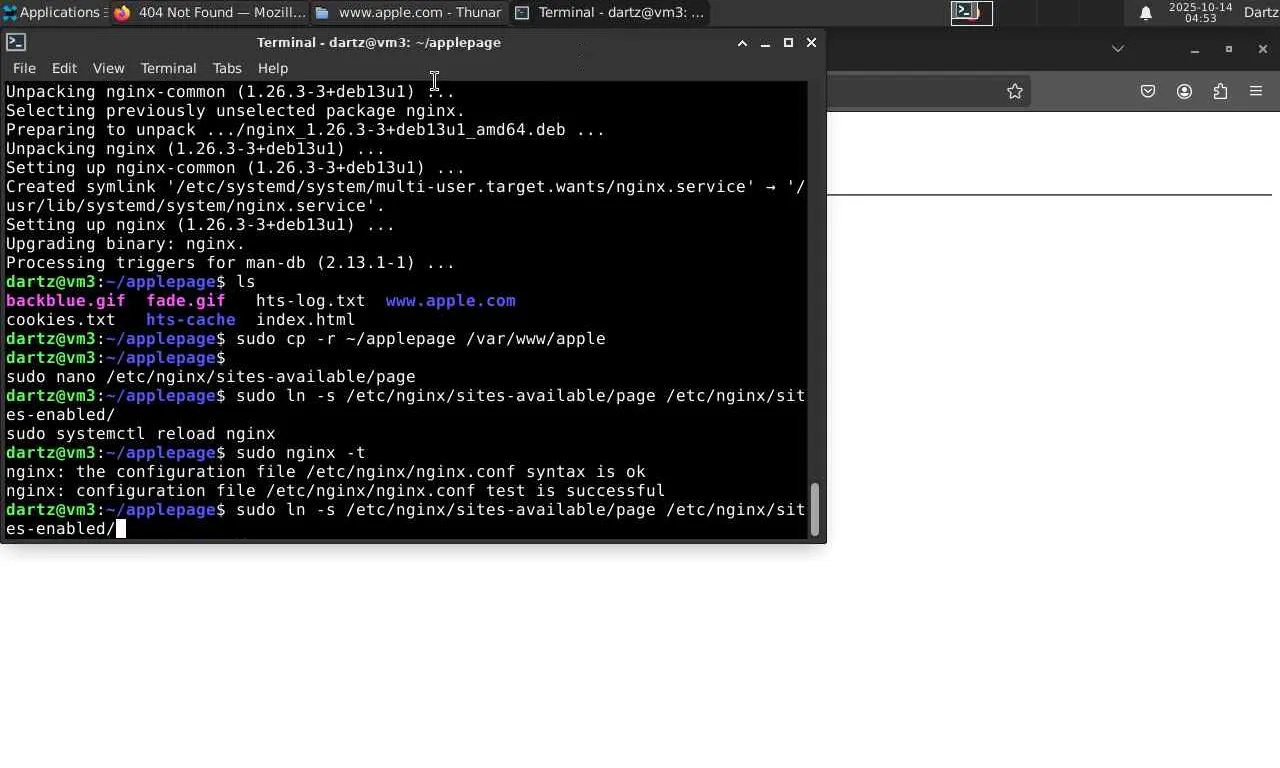Screen dimensions: 1280x768
Task: Open Firefox account icon
Action: [x=1184, y=91]
